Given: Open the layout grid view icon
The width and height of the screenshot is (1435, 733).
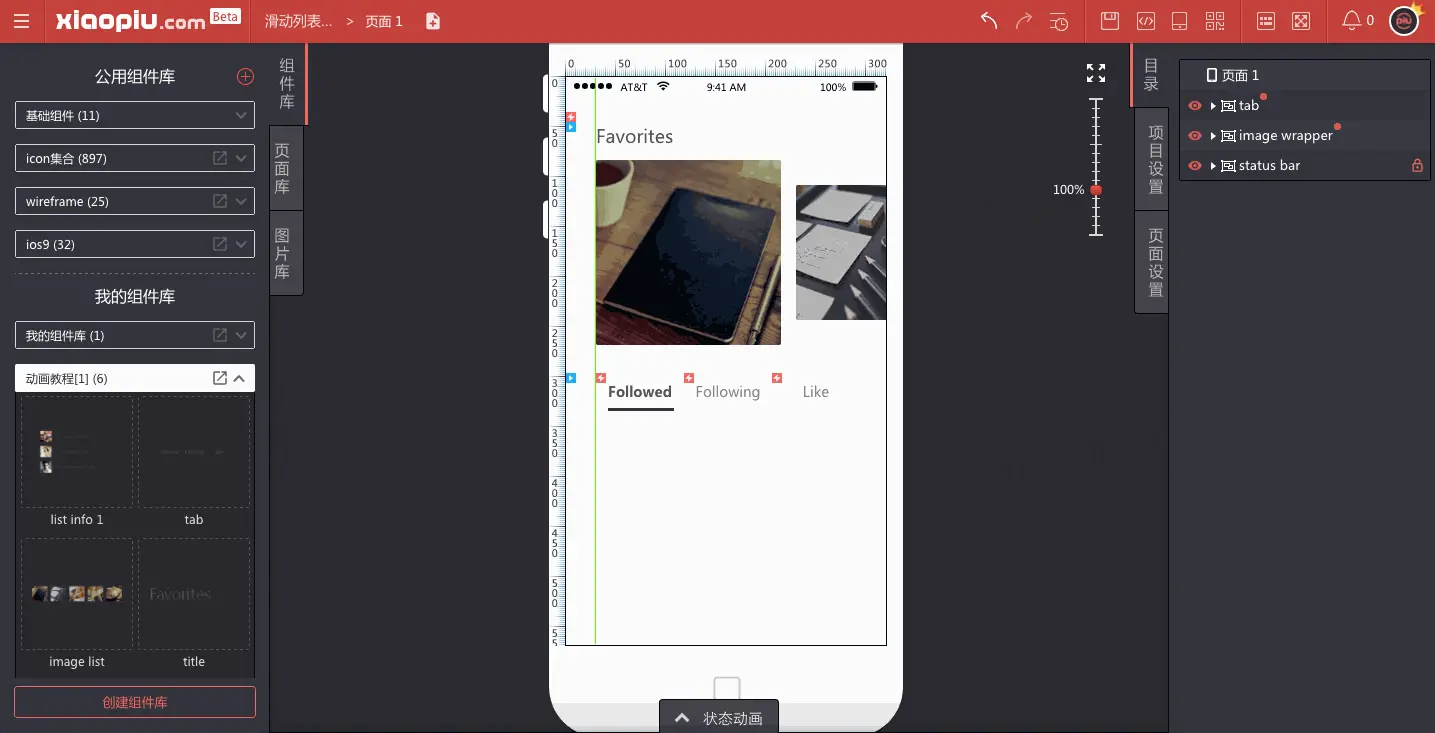Looking at the screenshot, I should point(1266,21).
